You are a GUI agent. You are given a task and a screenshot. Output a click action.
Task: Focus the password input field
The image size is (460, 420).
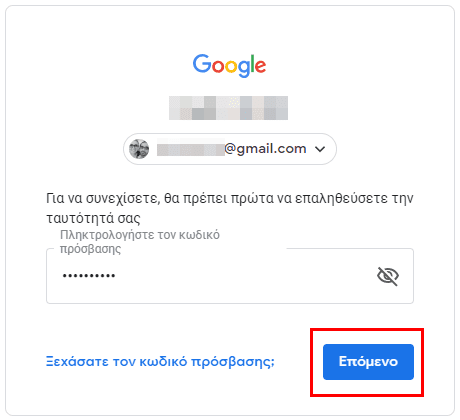[230, 276]
